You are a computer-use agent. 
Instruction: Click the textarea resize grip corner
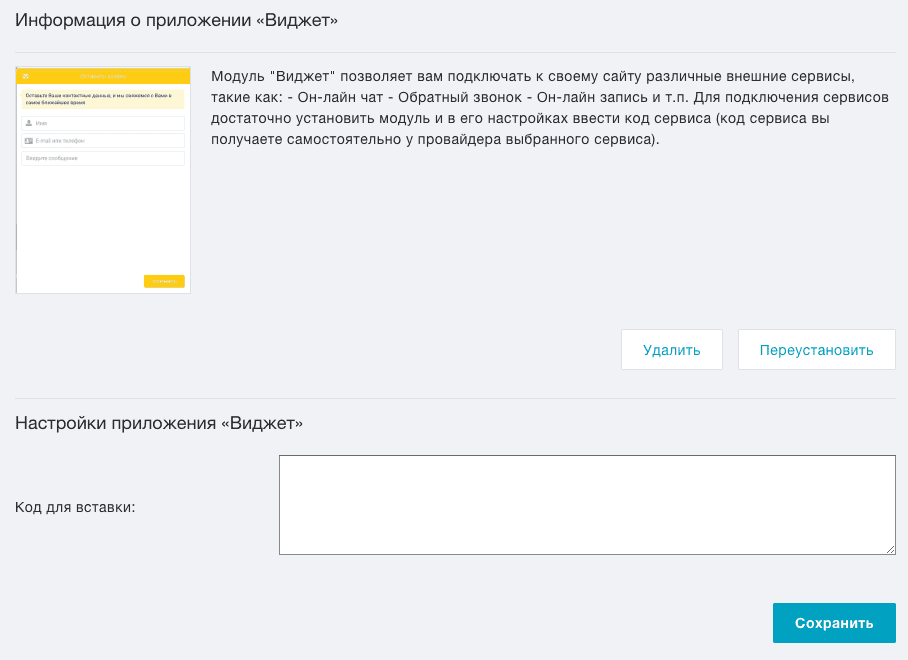coord(891,549)
